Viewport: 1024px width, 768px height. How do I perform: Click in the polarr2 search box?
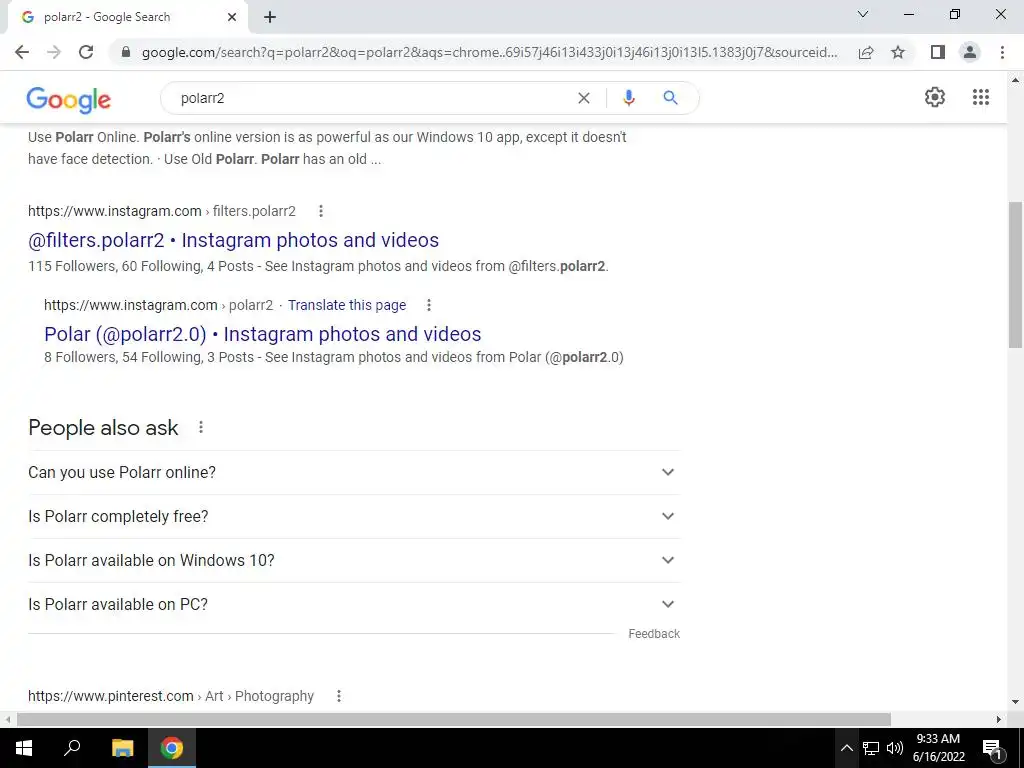[372, 98]
